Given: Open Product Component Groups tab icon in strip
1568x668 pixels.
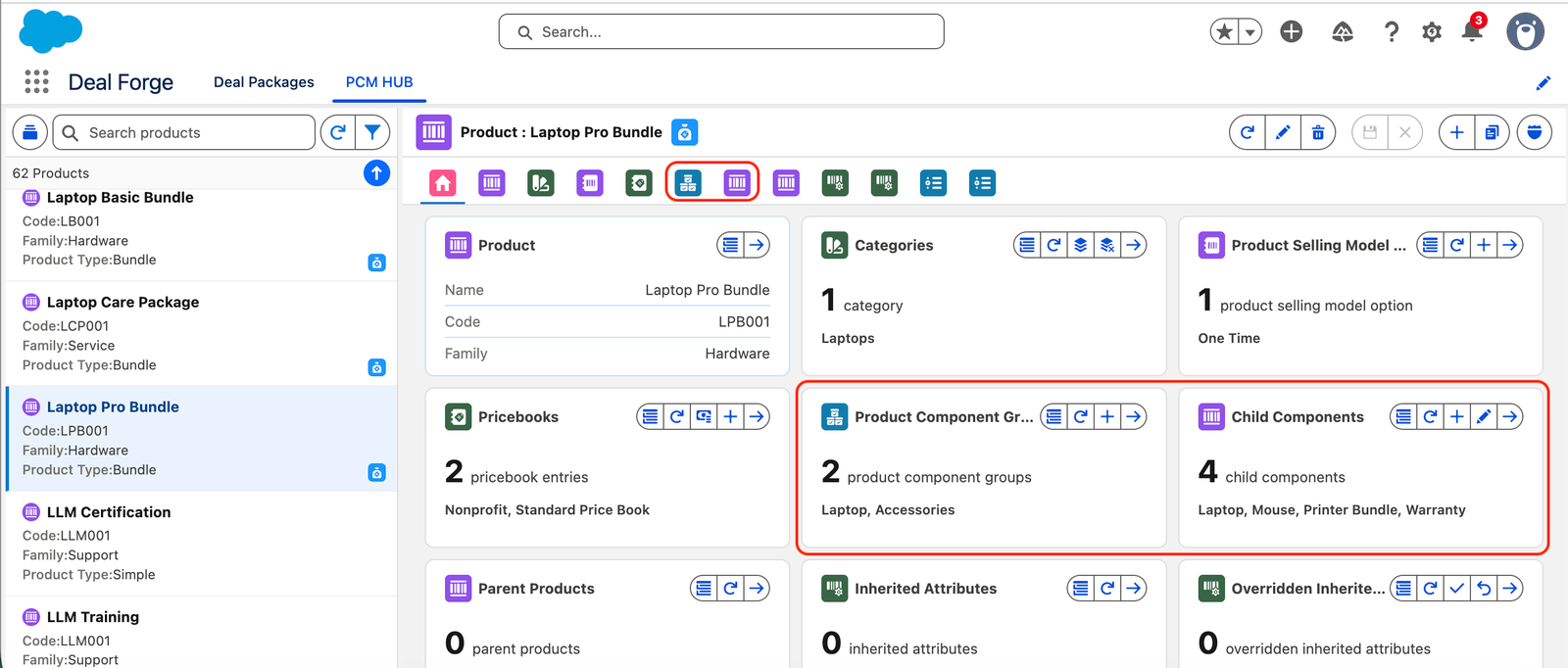Looking at the screenshot, I should [688, 183].
